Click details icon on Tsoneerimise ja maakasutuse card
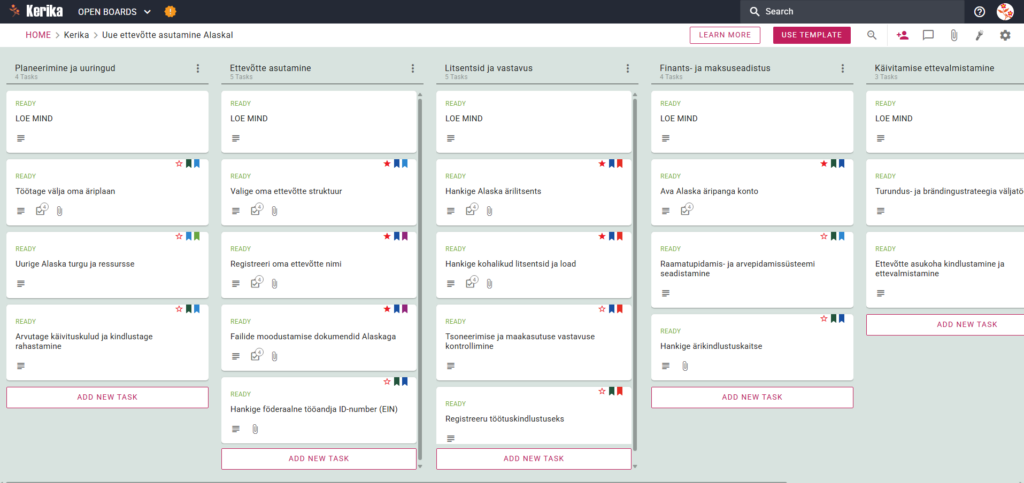This screenshot has height=483, width=1024. pyautogui.click(x=451, y=366)
